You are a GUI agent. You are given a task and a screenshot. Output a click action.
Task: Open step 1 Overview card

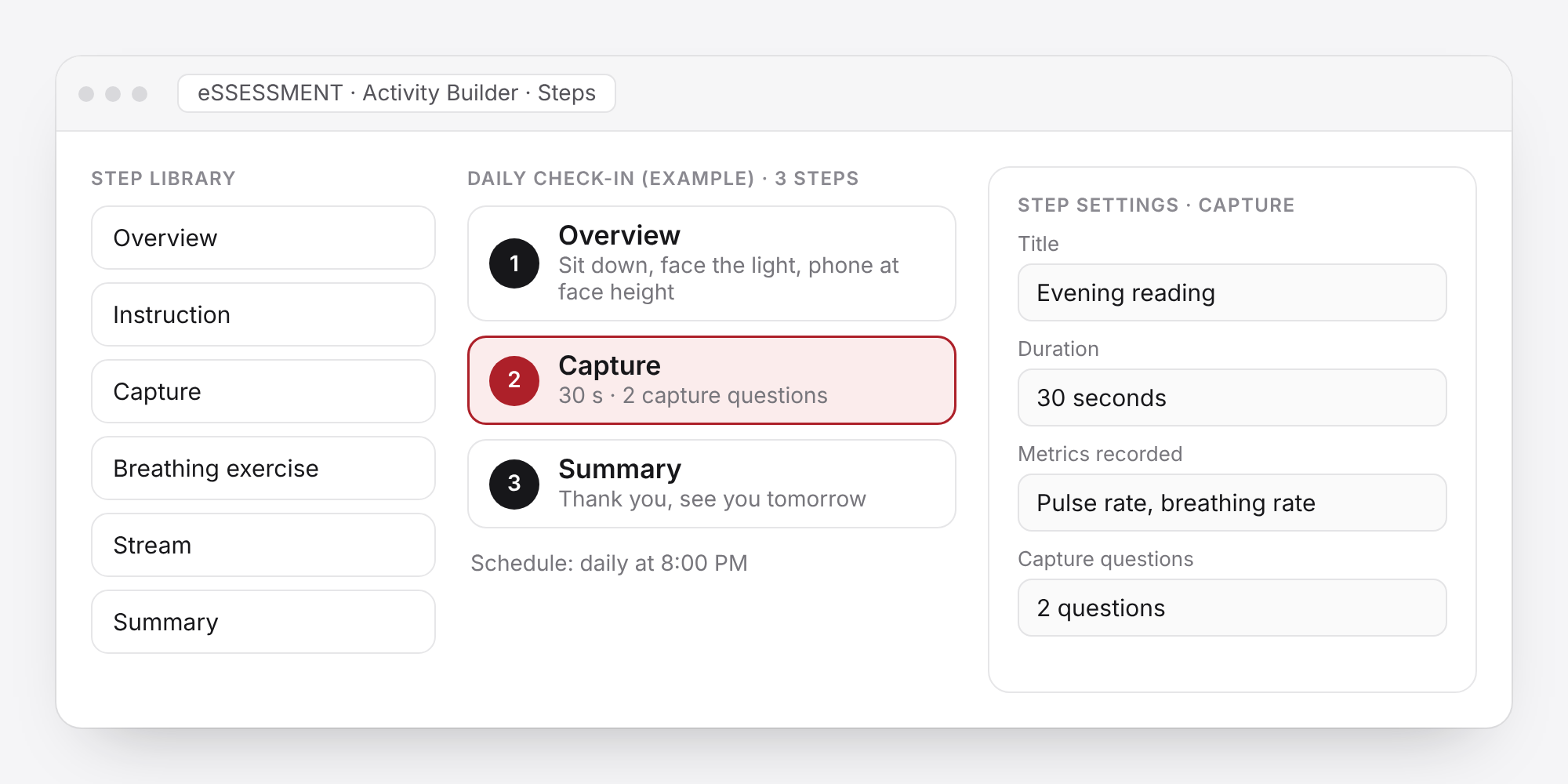[x=712, y=263]
